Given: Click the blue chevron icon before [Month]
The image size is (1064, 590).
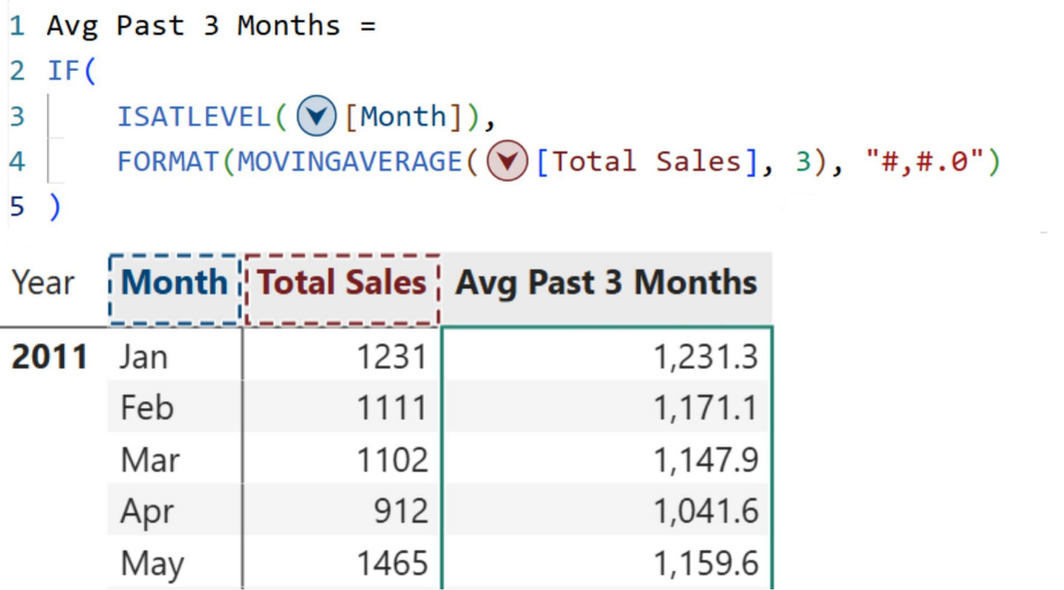Looking at the screenshot, I should point(317,117).
